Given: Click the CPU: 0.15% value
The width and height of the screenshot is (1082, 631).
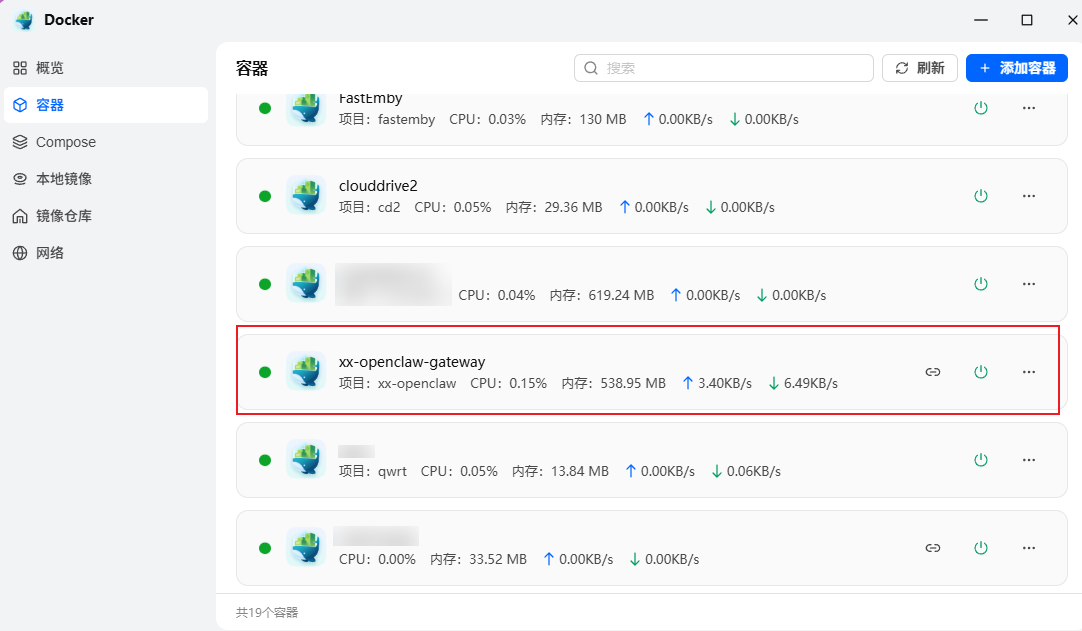Looking at the screenshot, I should tap(509, 383).
